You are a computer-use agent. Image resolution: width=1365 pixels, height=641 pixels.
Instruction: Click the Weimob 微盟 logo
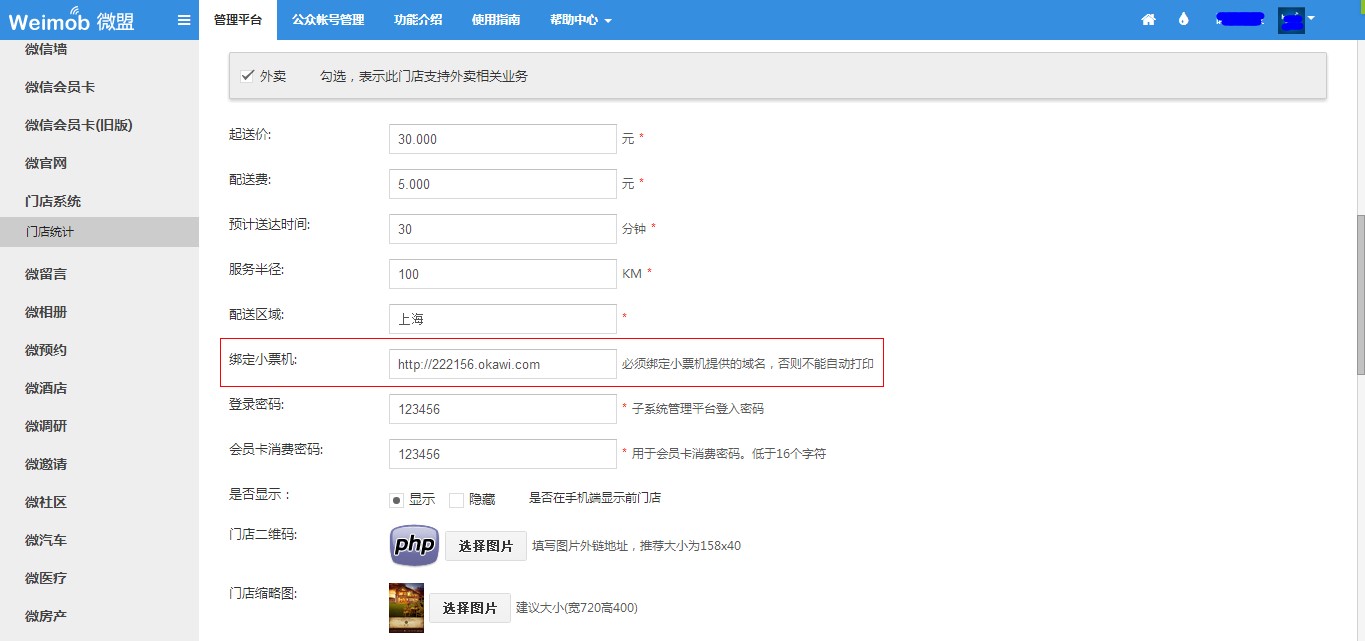72,21
